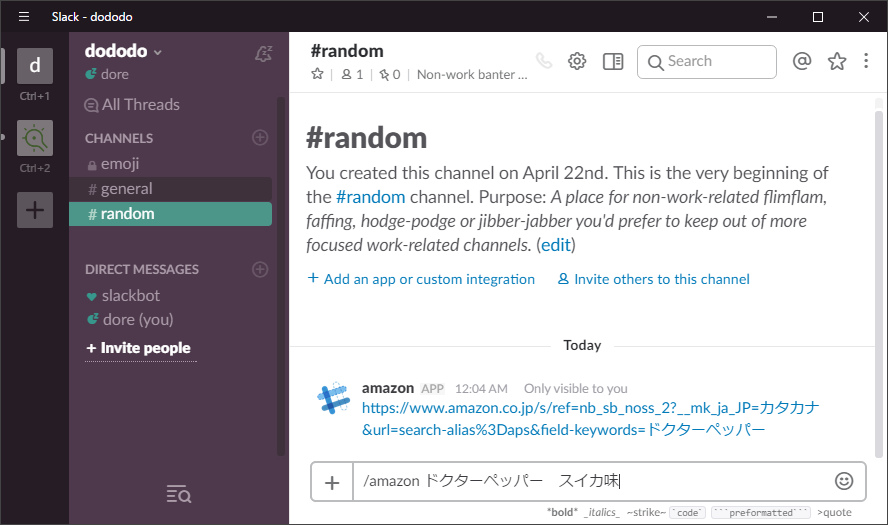Create a new channel via plus icon
Image resolution: width=888 pixels, height=525 pixels.
pos(260,138)
